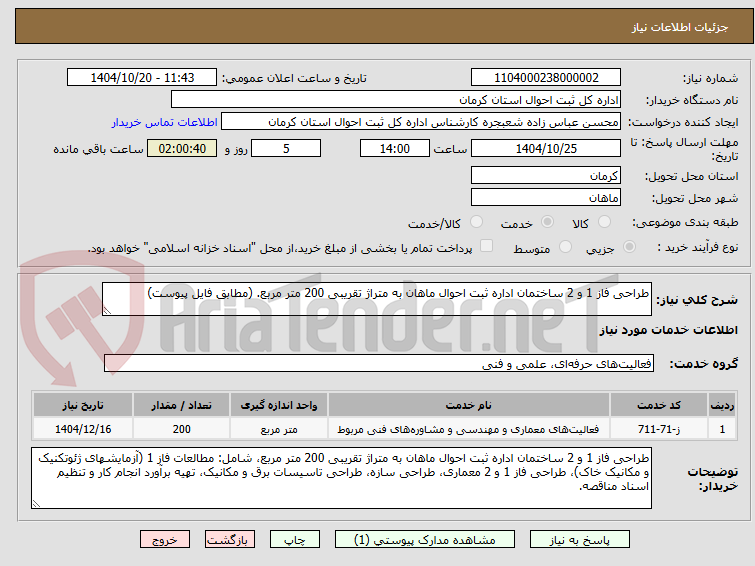Select the جزیی purchase type radio
The height and width of the screenshot is (566, 755).
click(x=629, y=247)
